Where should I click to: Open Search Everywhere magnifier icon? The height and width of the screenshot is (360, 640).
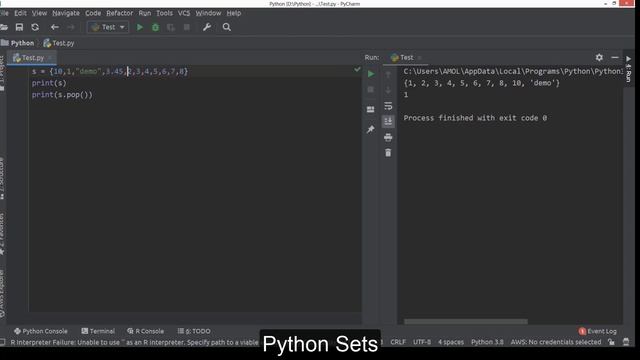click(x=227, y=27)
